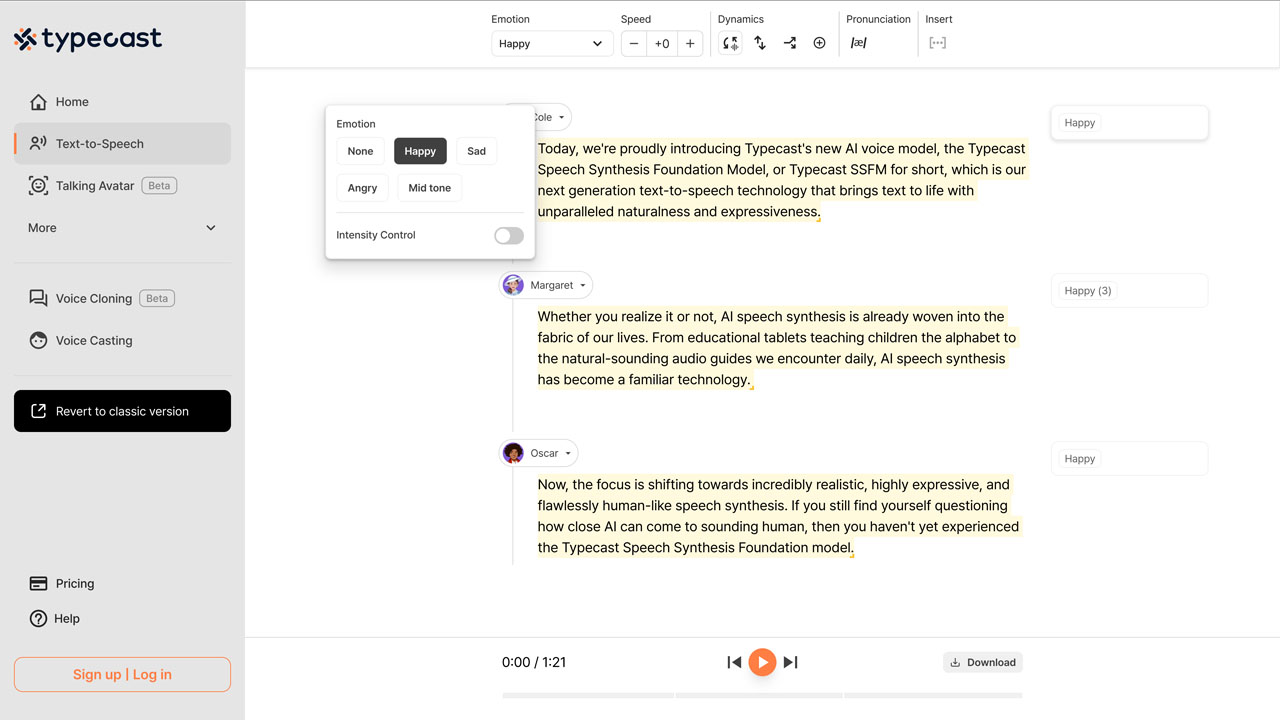Click the tempo curve icon in Dynamics

789,42
